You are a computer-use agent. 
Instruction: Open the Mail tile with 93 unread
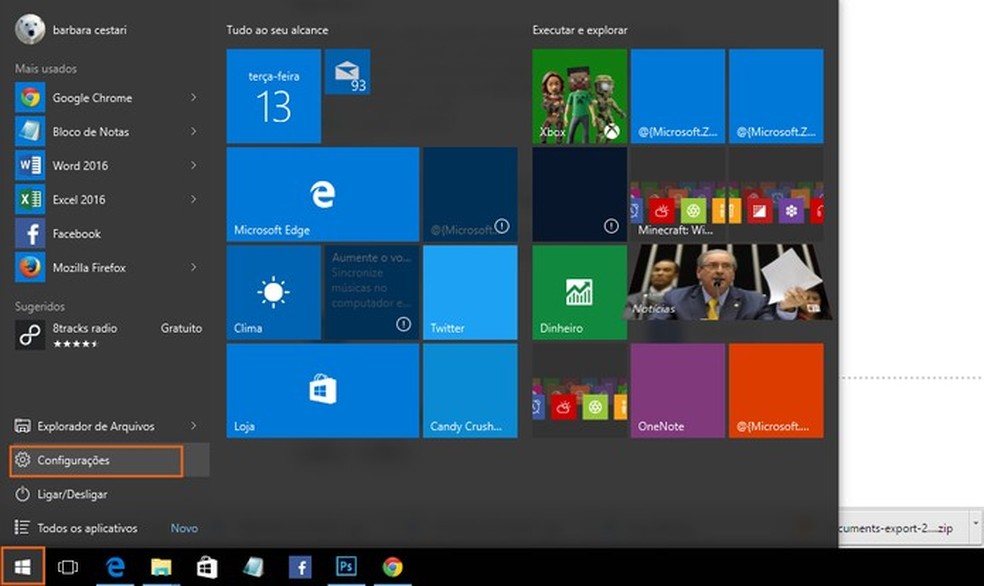click(x=348, y=72)
